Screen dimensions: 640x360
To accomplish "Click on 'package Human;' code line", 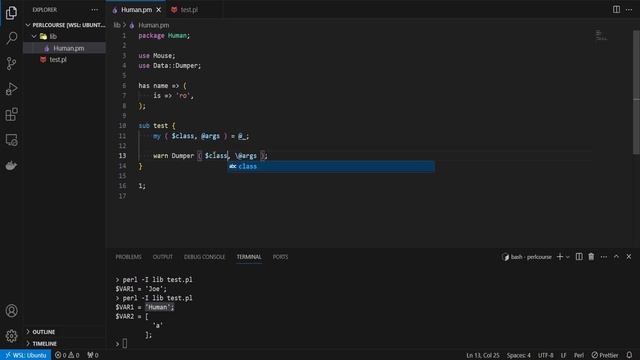I will click(164, 36).
